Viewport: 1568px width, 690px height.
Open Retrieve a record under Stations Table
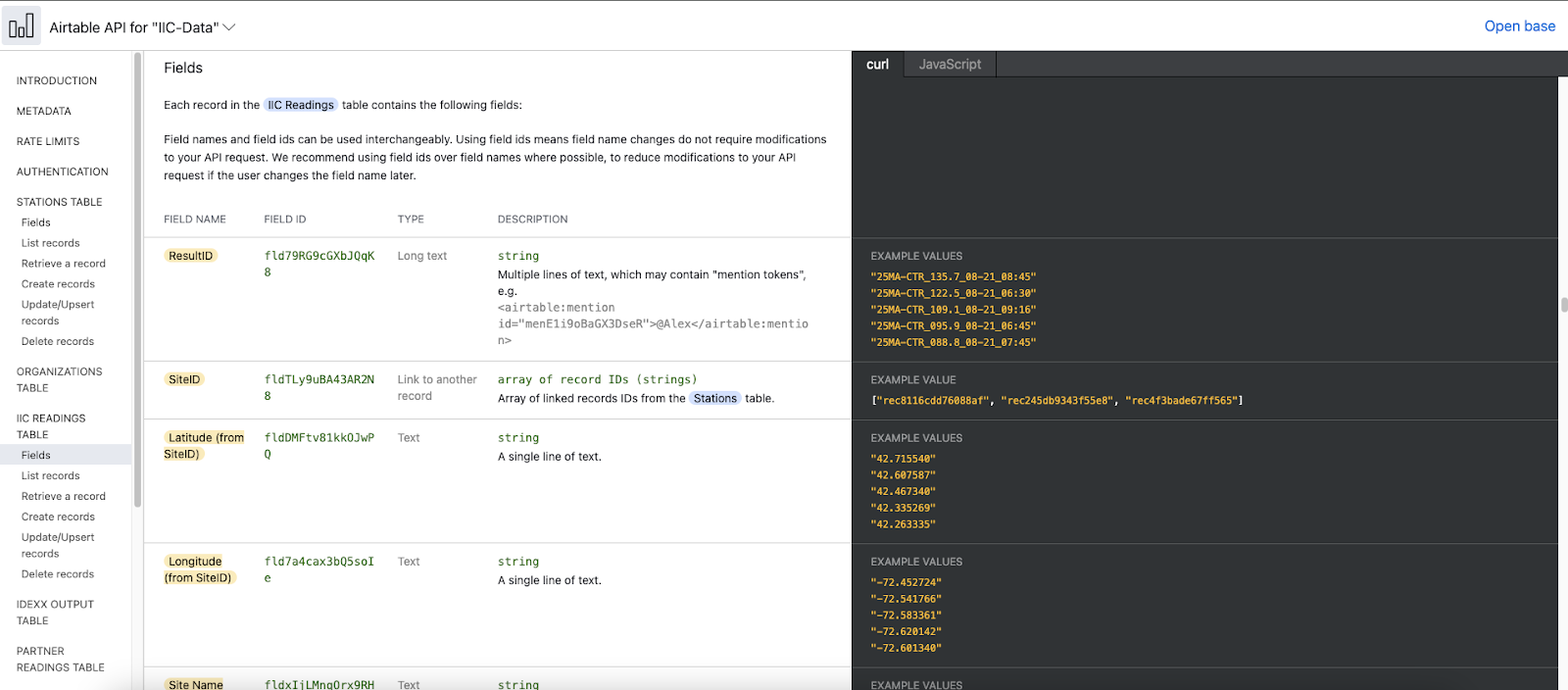click(x=64, y=265)
